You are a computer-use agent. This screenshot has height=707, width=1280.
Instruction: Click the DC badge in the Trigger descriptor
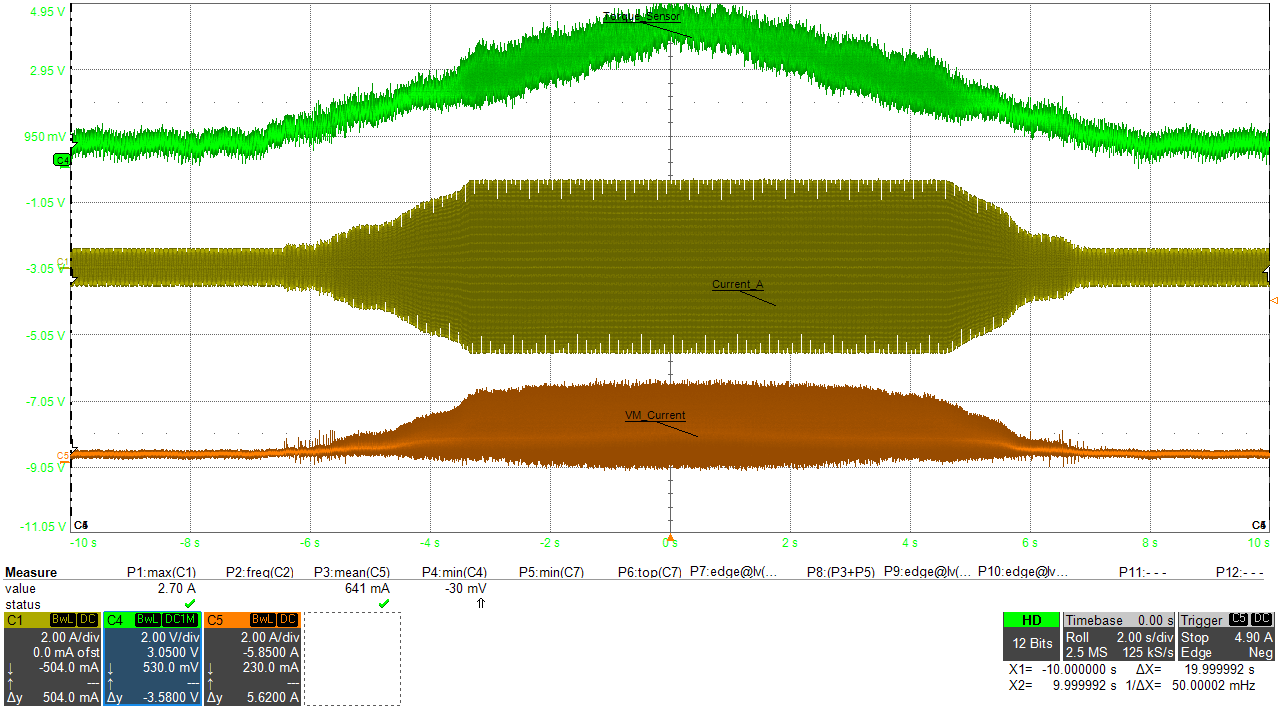(x=1262, y=620)
